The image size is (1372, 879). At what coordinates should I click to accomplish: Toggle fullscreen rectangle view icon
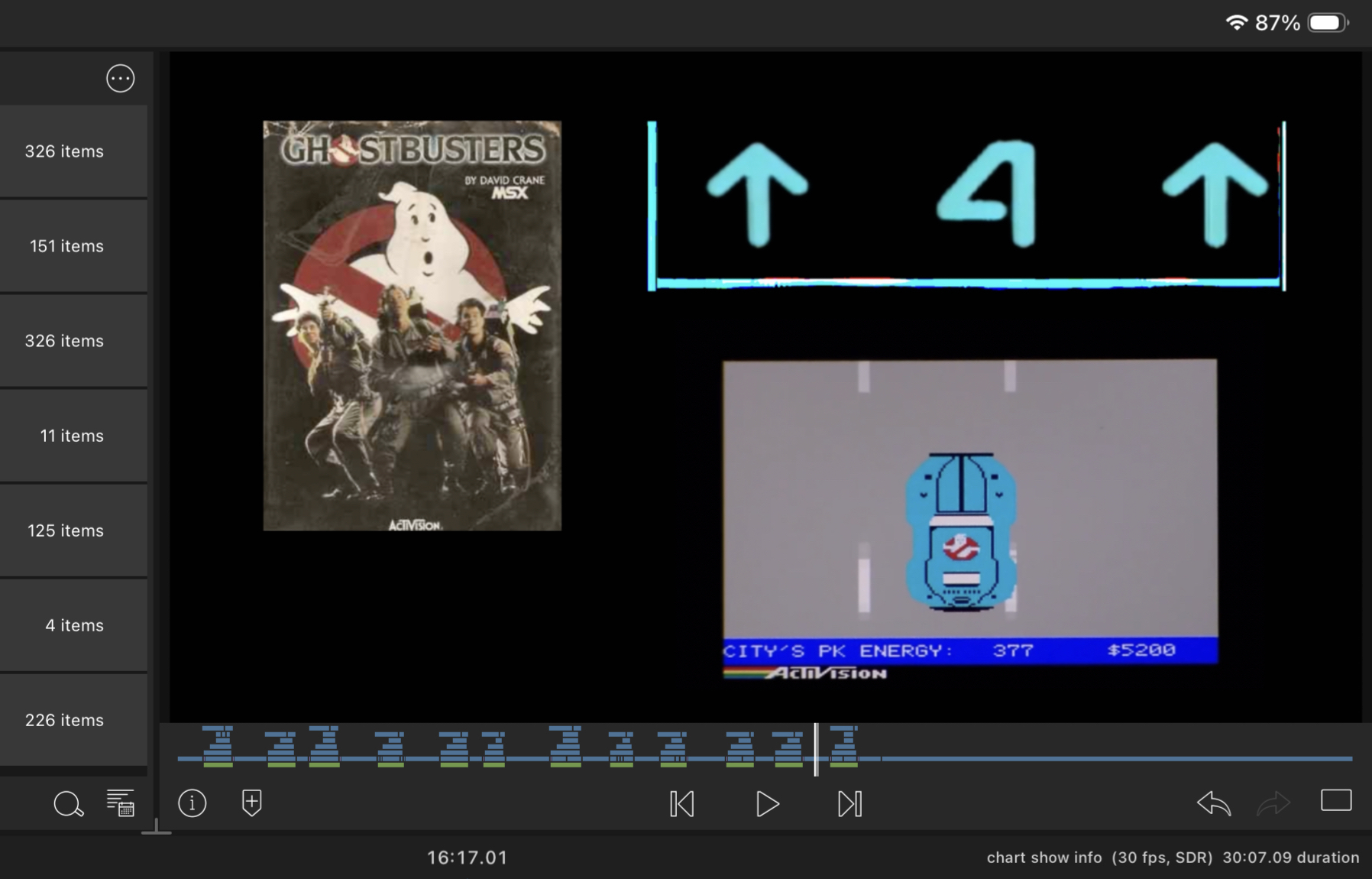point(1335,800)
